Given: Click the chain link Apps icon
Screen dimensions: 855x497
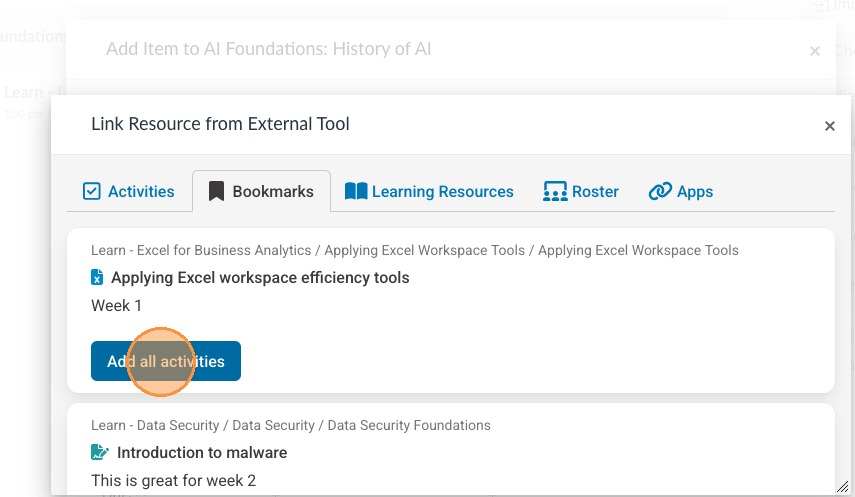Looking at the screenshot, I should tap(659, 191).
